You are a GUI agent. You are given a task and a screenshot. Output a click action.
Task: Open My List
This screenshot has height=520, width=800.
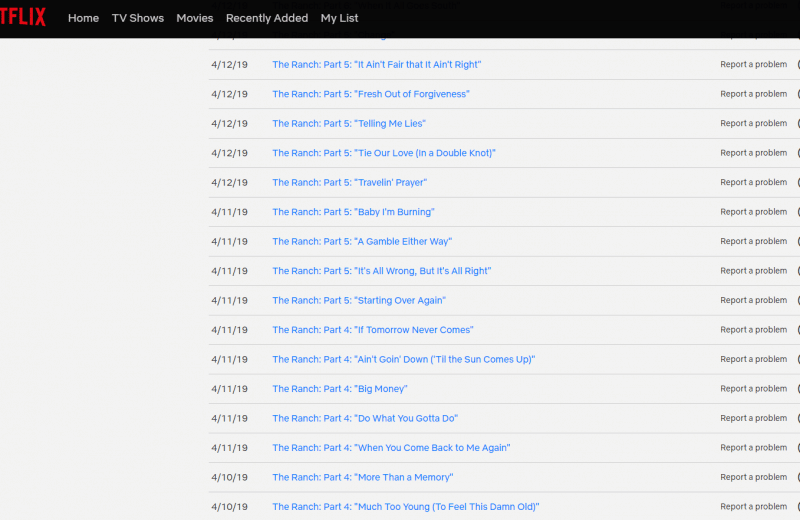[x=339, y=18]
